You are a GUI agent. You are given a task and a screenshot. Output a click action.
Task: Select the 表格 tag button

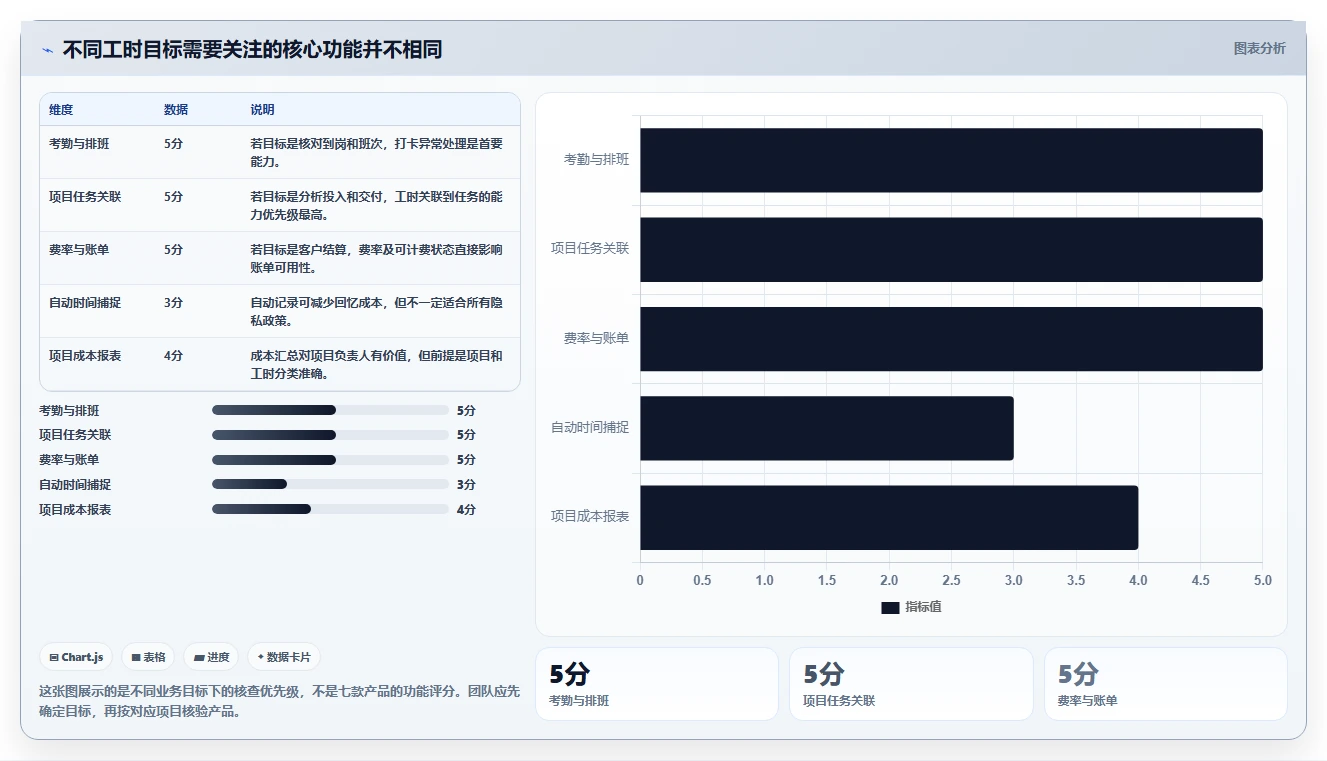pyautogui.click(x=148, y=657)
